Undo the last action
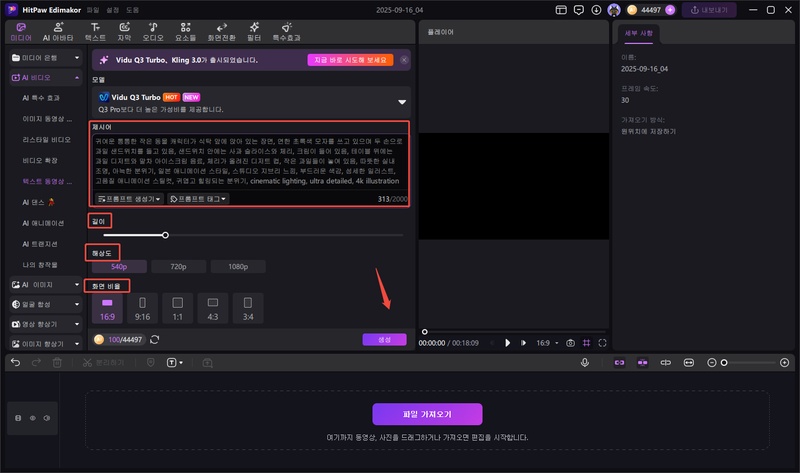 pyautogui.click(x=15, y=362)
